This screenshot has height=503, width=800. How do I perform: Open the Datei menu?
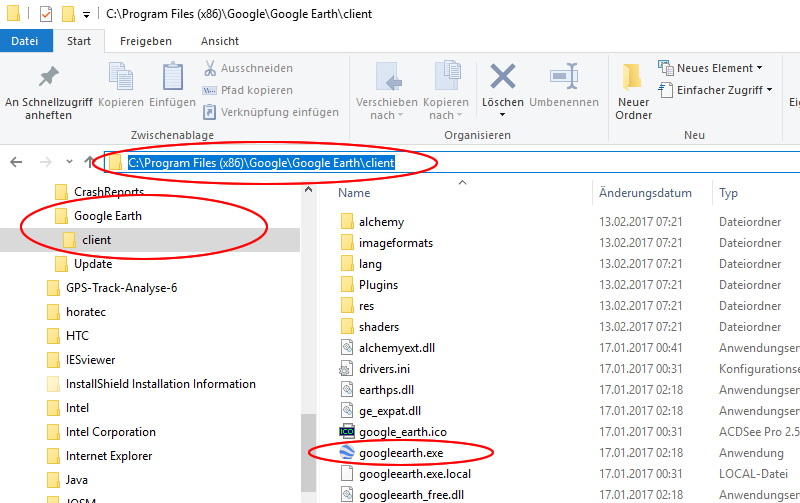[x=25, y=41]
